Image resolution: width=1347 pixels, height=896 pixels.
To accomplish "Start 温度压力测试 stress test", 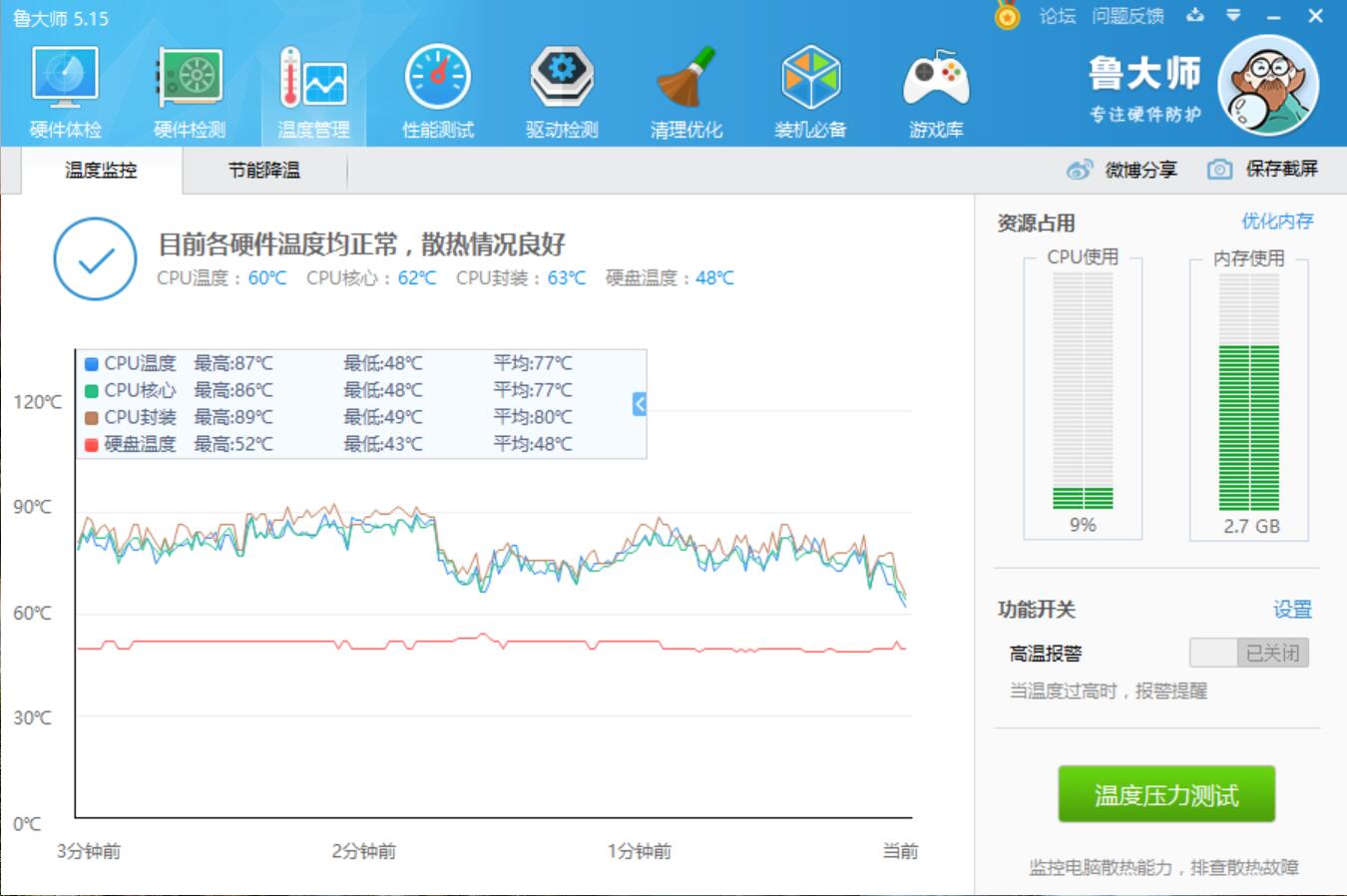I will click(1166, 794).
